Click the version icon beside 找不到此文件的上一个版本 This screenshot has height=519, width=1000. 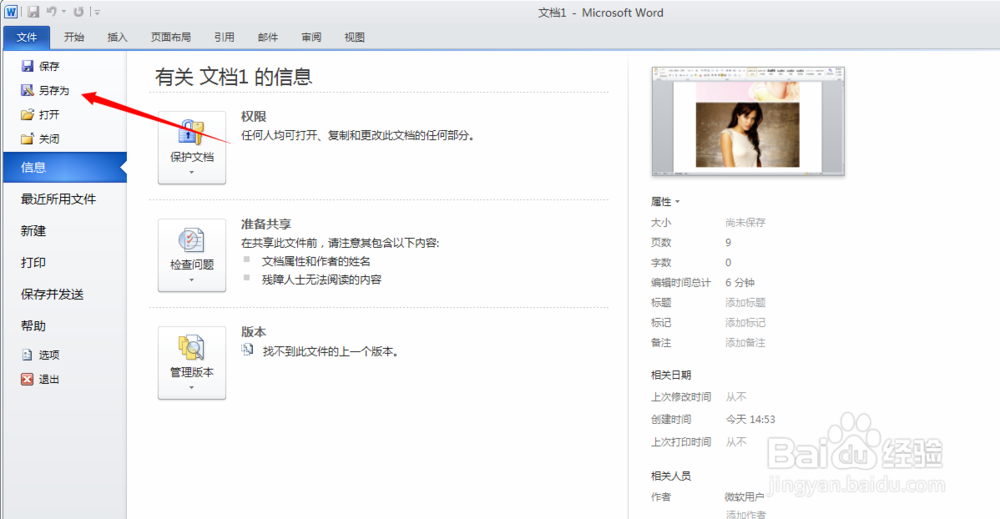[x=247, y=349]
